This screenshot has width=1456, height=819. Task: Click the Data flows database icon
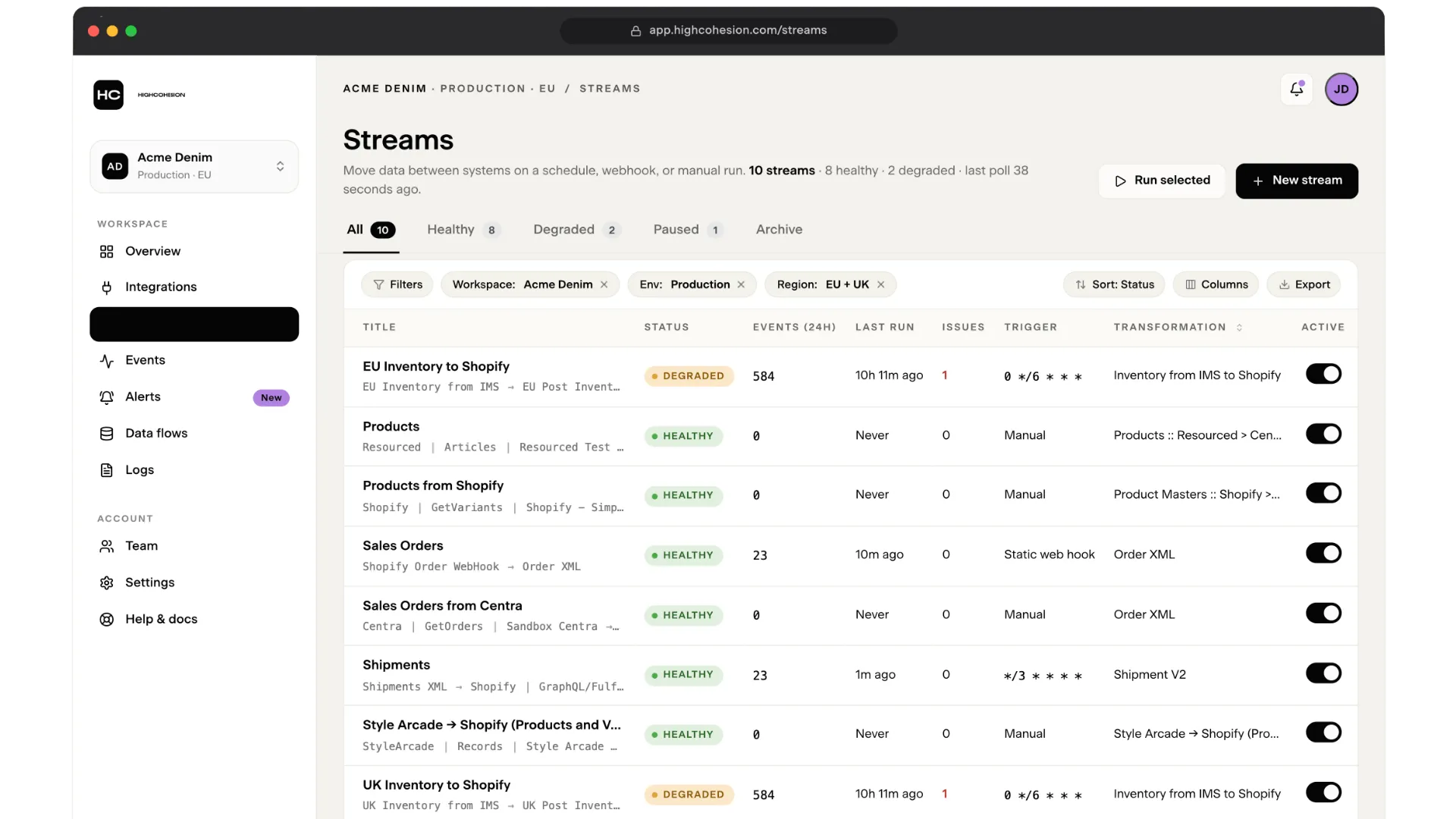107,434
